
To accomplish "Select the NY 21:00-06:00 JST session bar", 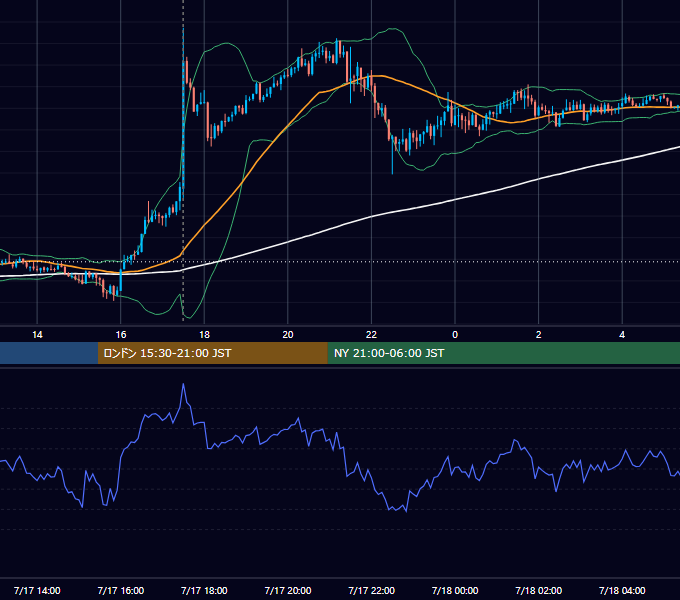I will pyautogui.click(x=503, y=353).
